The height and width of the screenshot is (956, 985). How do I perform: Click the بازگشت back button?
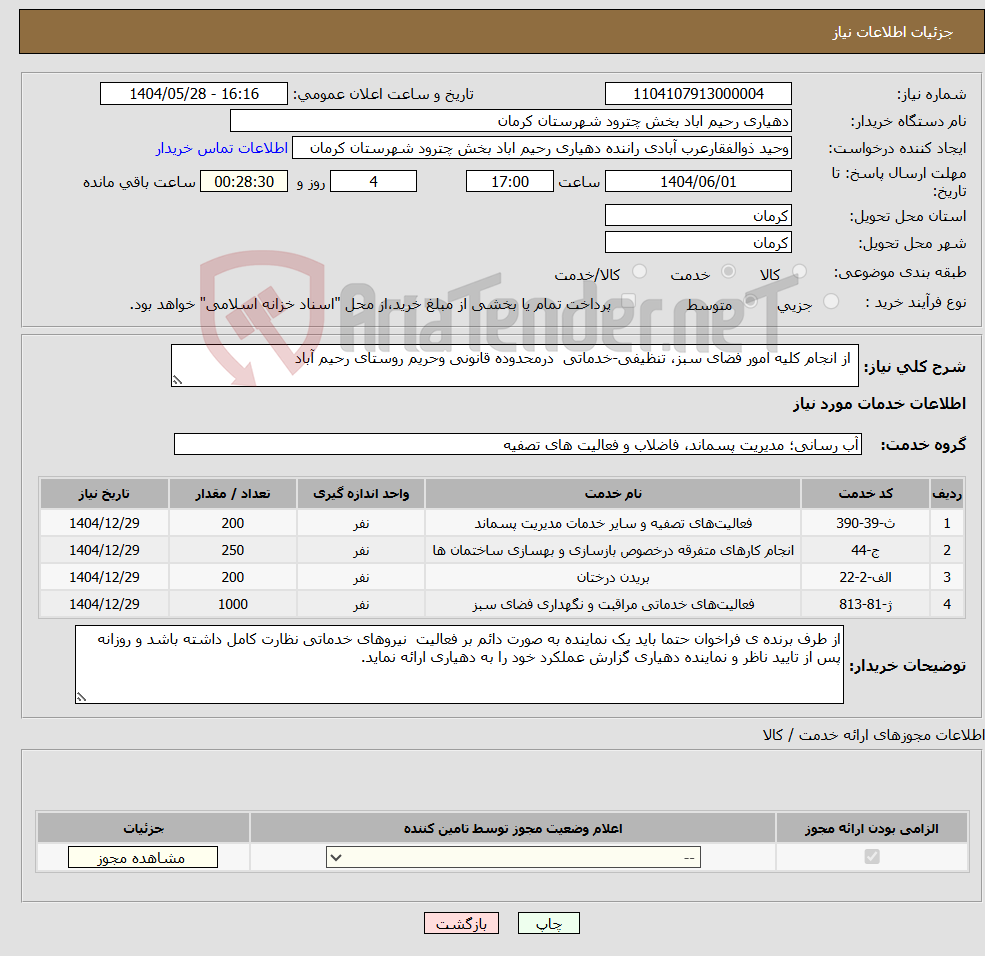461,923
